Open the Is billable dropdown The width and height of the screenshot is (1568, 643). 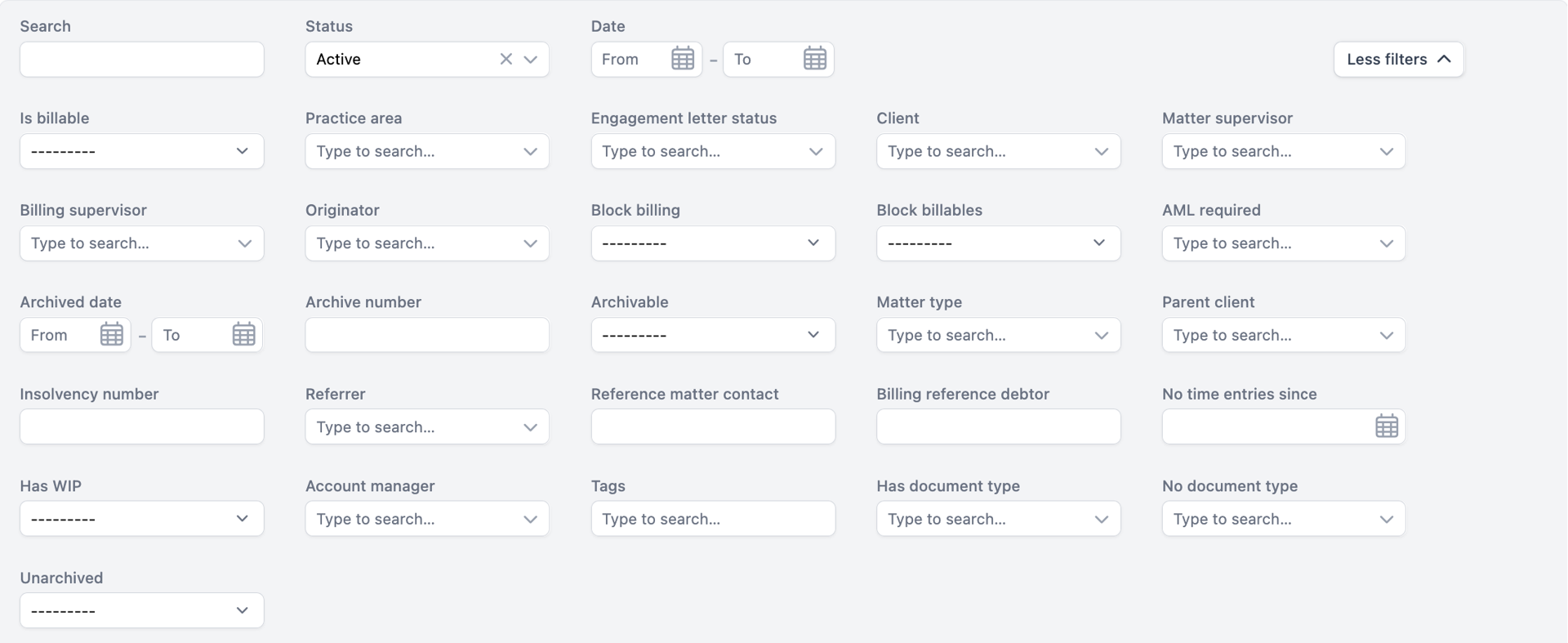coord(142,151)
